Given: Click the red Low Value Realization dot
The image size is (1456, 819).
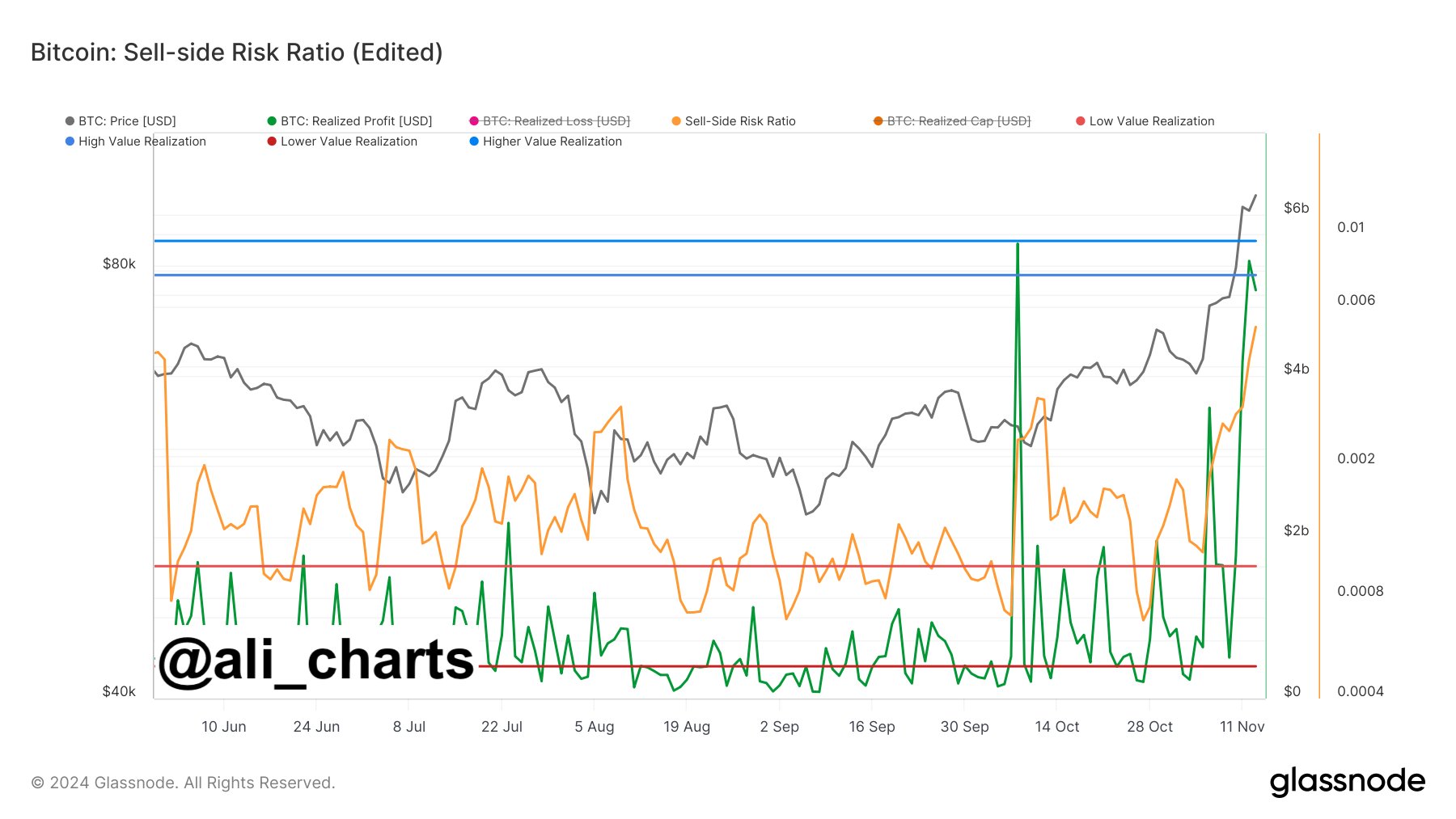Looking at the screenshot, I should point(1080,121).
